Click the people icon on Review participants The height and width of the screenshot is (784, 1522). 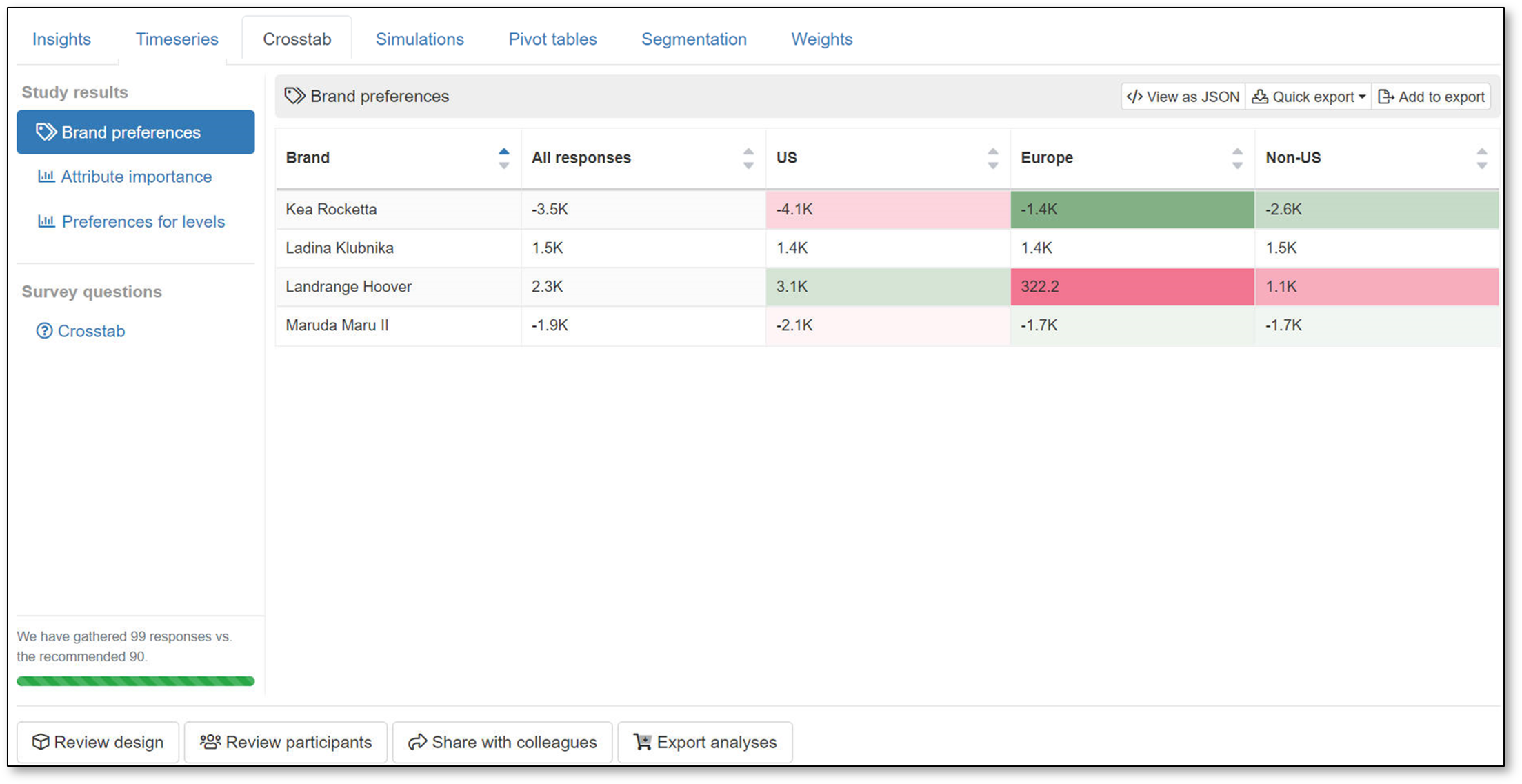click(210, 742)
